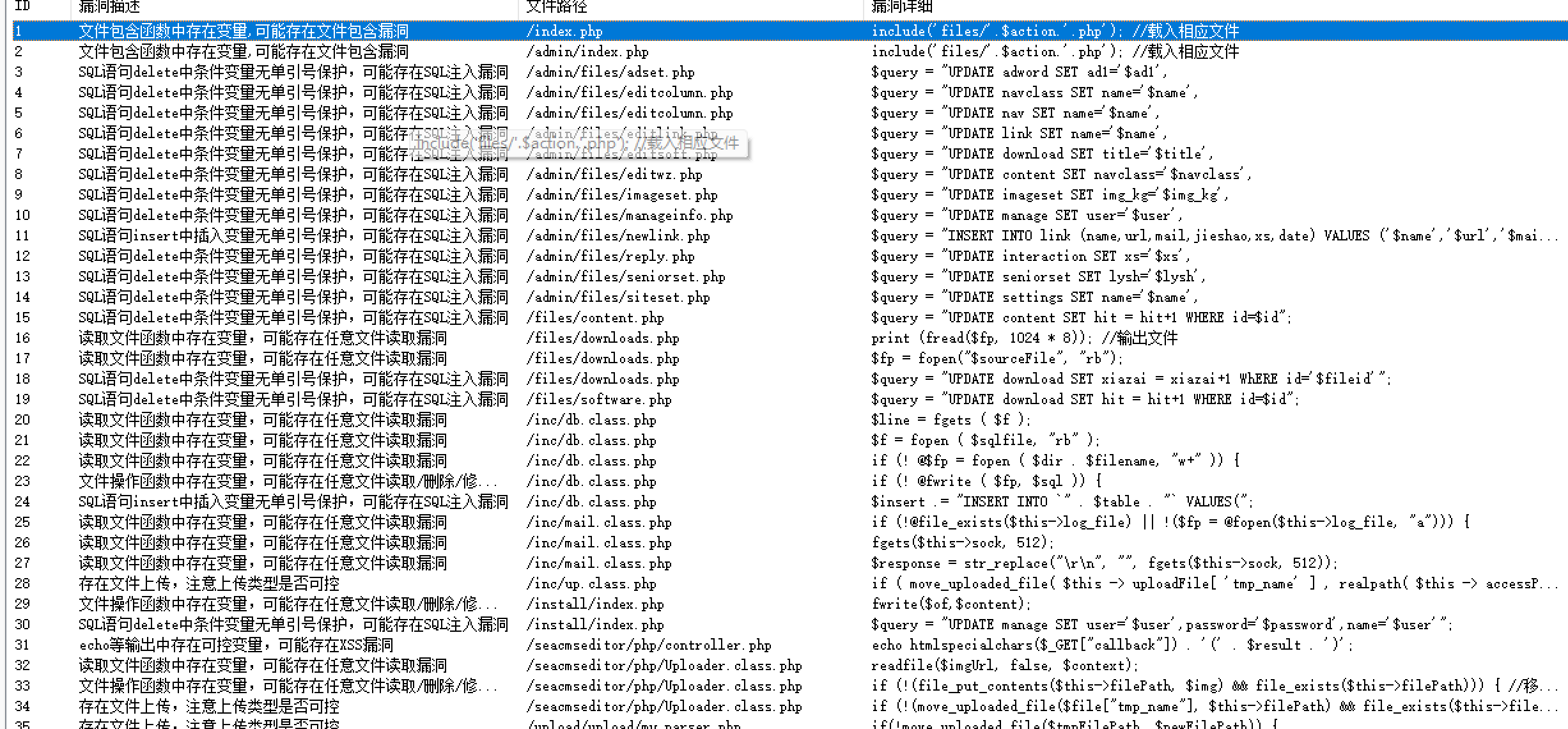Select the 'echo htmlspecialchars($_GET' detail

[1112, 645]
